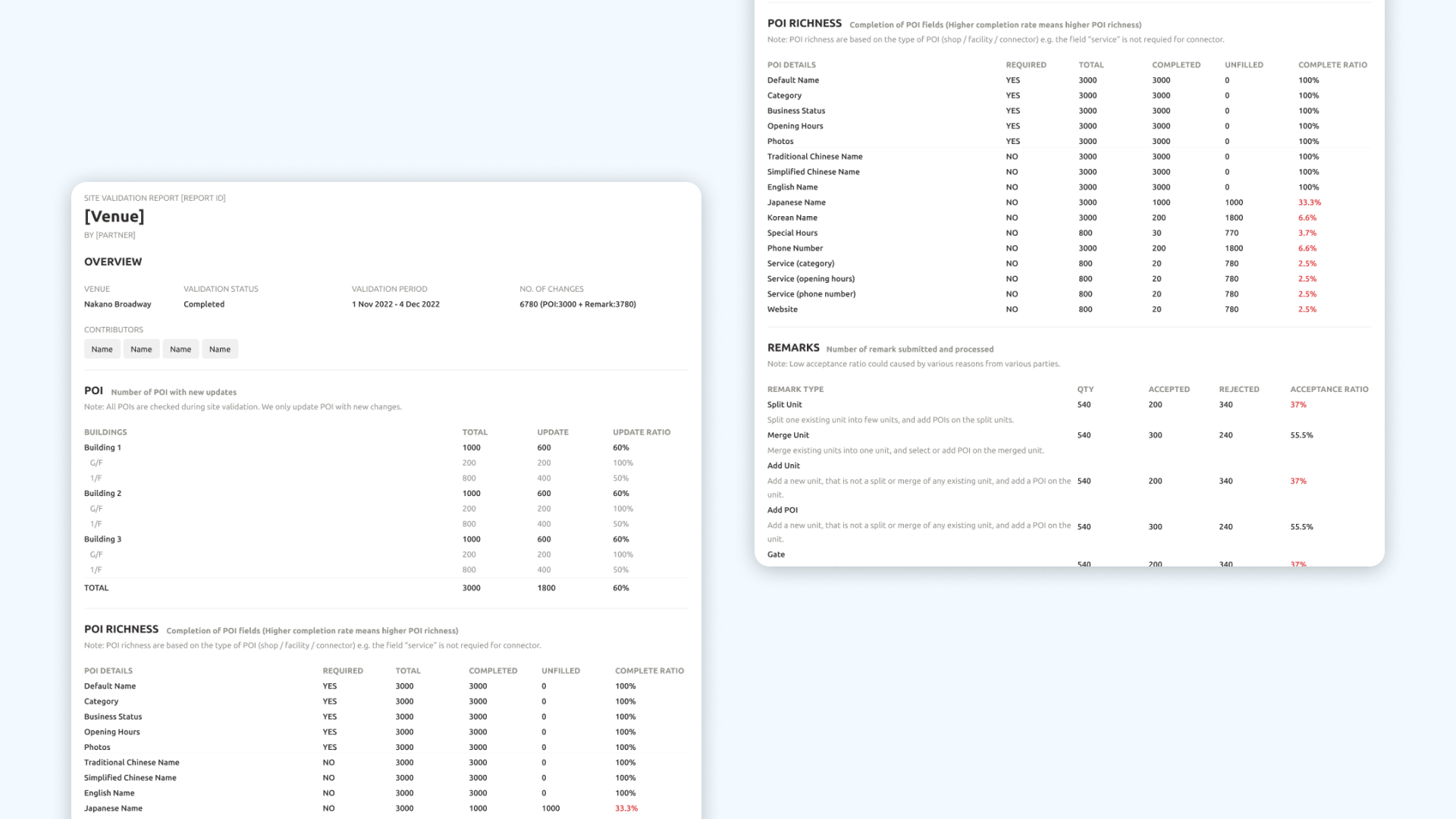Click the UPDATE RATIO column header
This screenshot has height=819, width=1456.
coord(642,432)
